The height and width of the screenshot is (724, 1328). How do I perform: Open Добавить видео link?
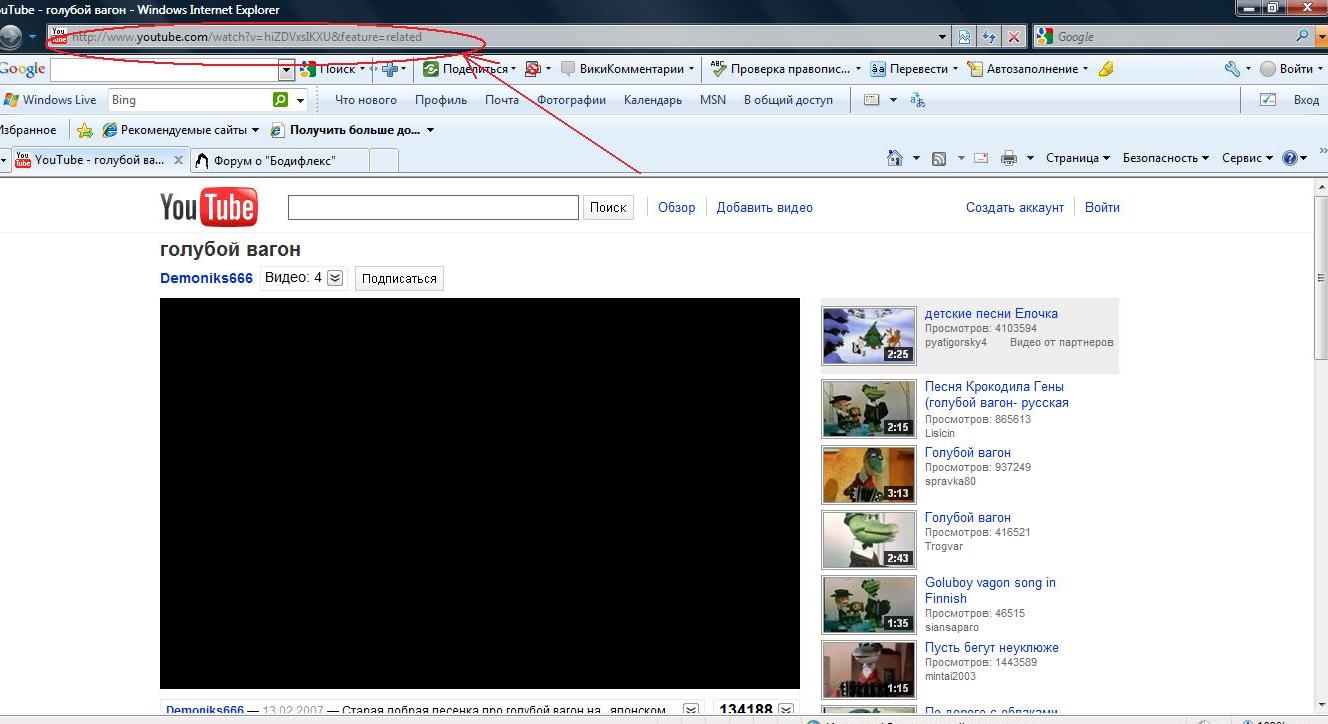[x=765, y=208]
